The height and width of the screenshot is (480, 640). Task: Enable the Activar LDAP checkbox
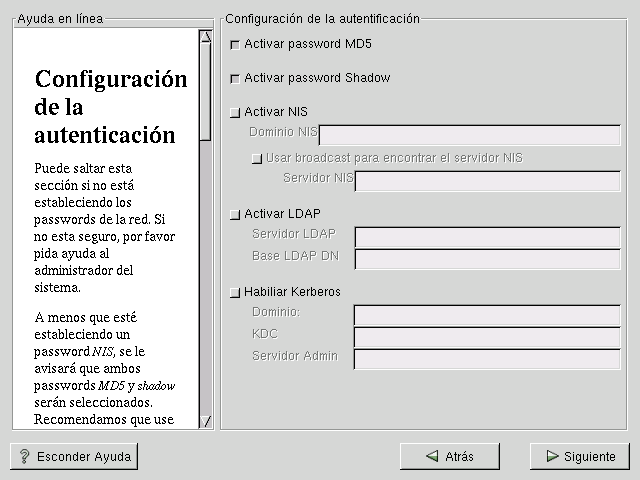click(x=235, y=214)
